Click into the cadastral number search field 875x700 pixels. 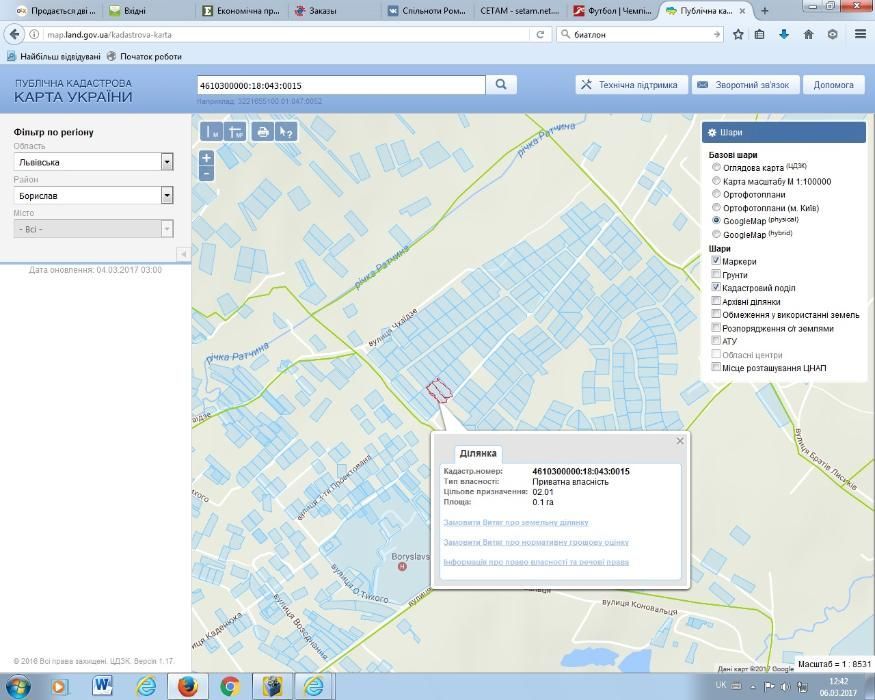coord(341,85)
